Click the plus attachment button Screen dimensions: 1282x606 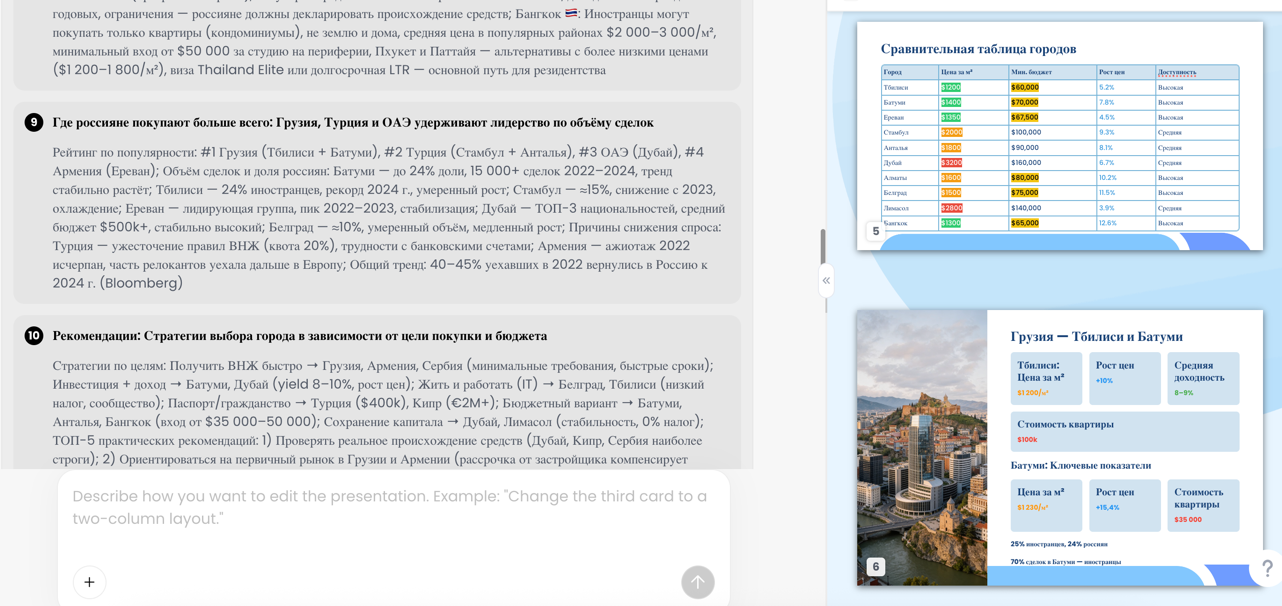click(x=89, y=582)
